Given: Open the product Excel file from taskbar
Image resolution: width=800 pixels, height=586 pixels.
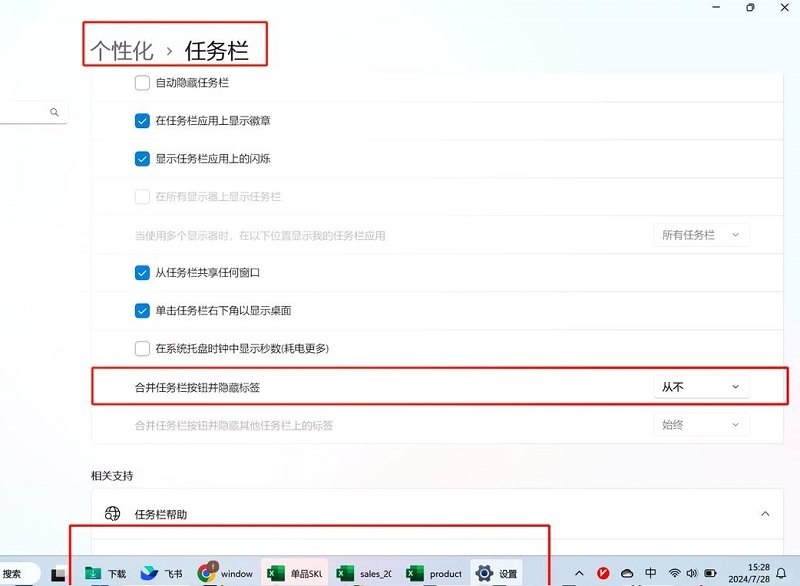Looking at the screenshot, I should (430, 573).
